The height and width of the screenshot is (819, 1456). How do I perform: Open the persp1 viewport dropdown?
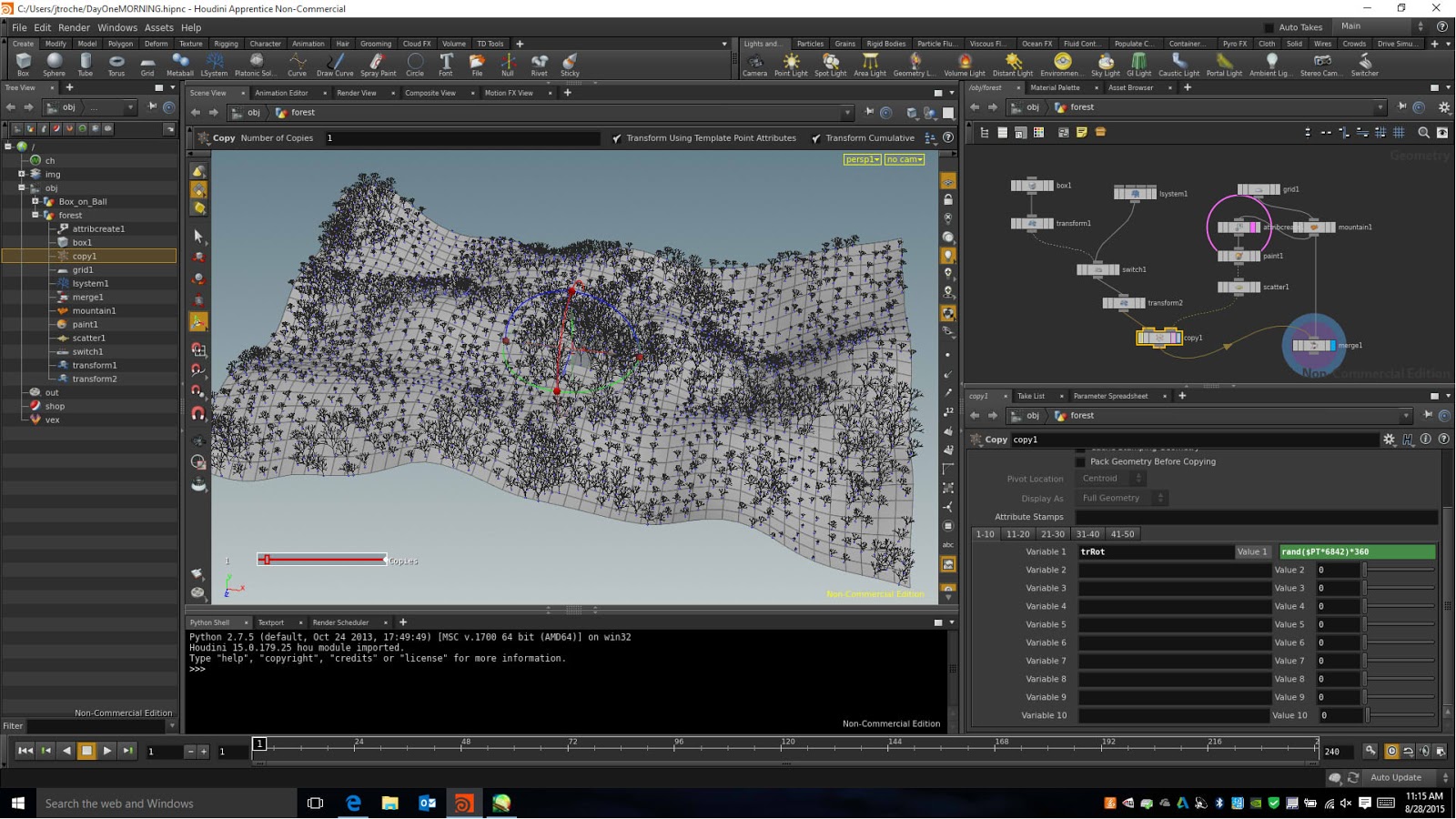862,159
